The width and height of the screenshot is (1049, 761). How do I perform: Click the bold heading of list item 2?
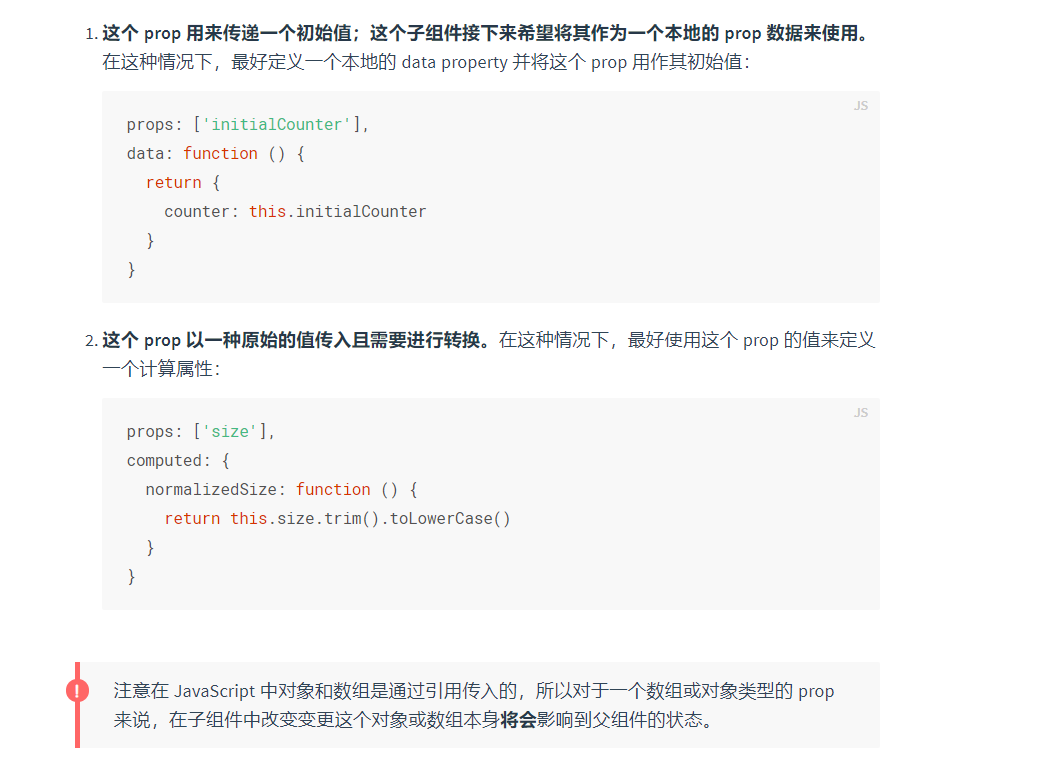[295, 340]
